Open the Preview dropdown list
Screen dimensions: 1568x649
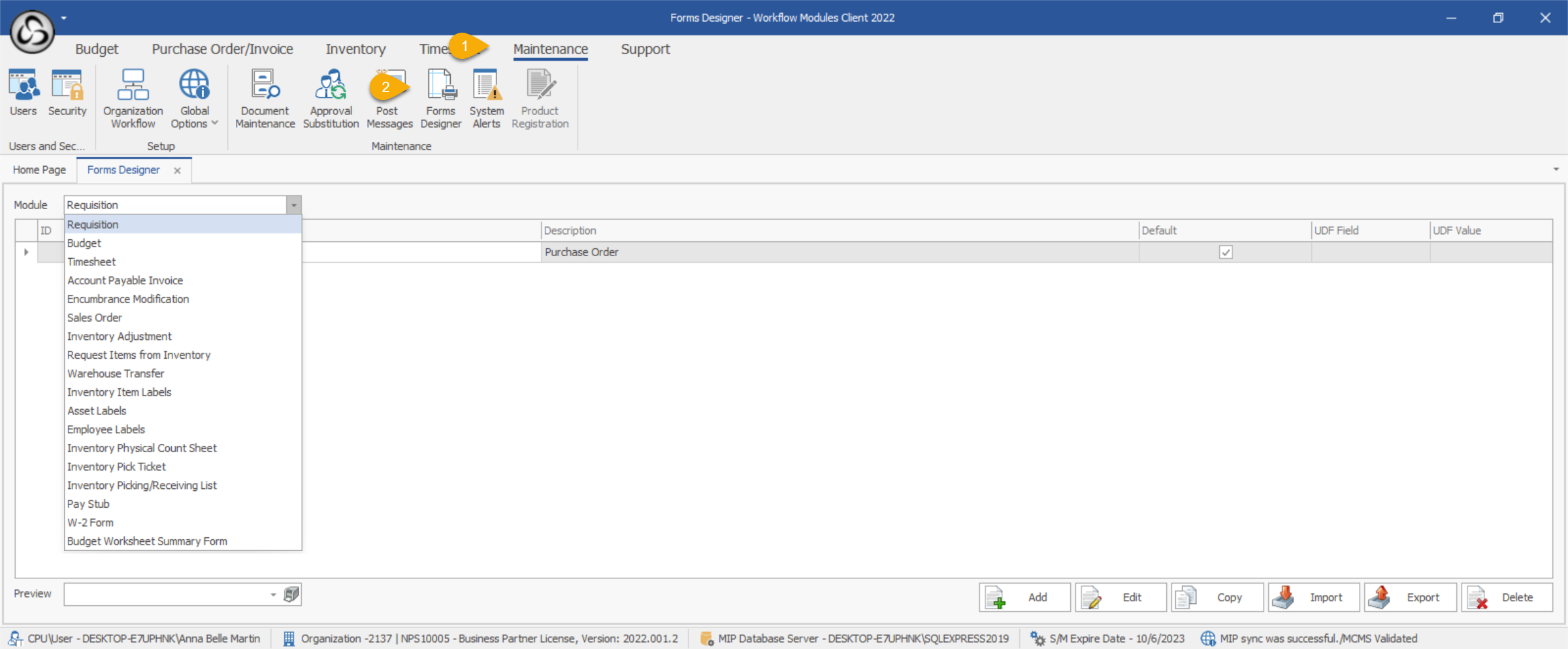(x=273, y=595)
